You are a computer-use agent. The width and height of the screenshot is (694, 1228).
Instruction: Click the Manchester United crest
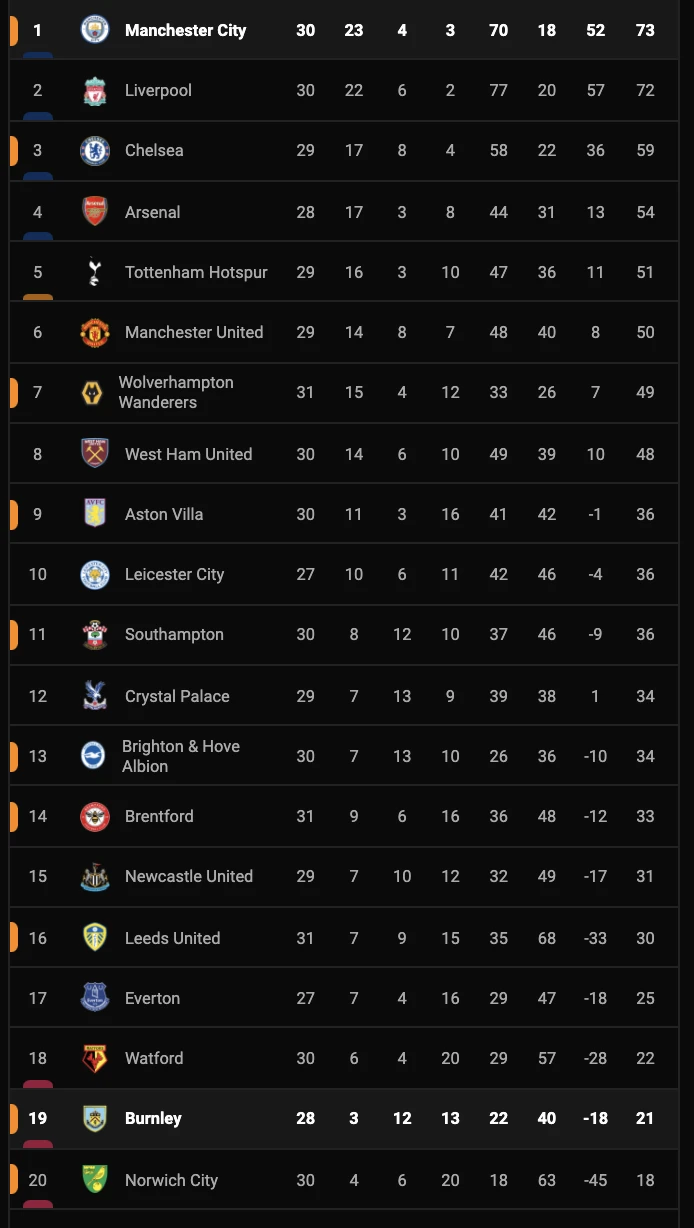tap(95, 332)
